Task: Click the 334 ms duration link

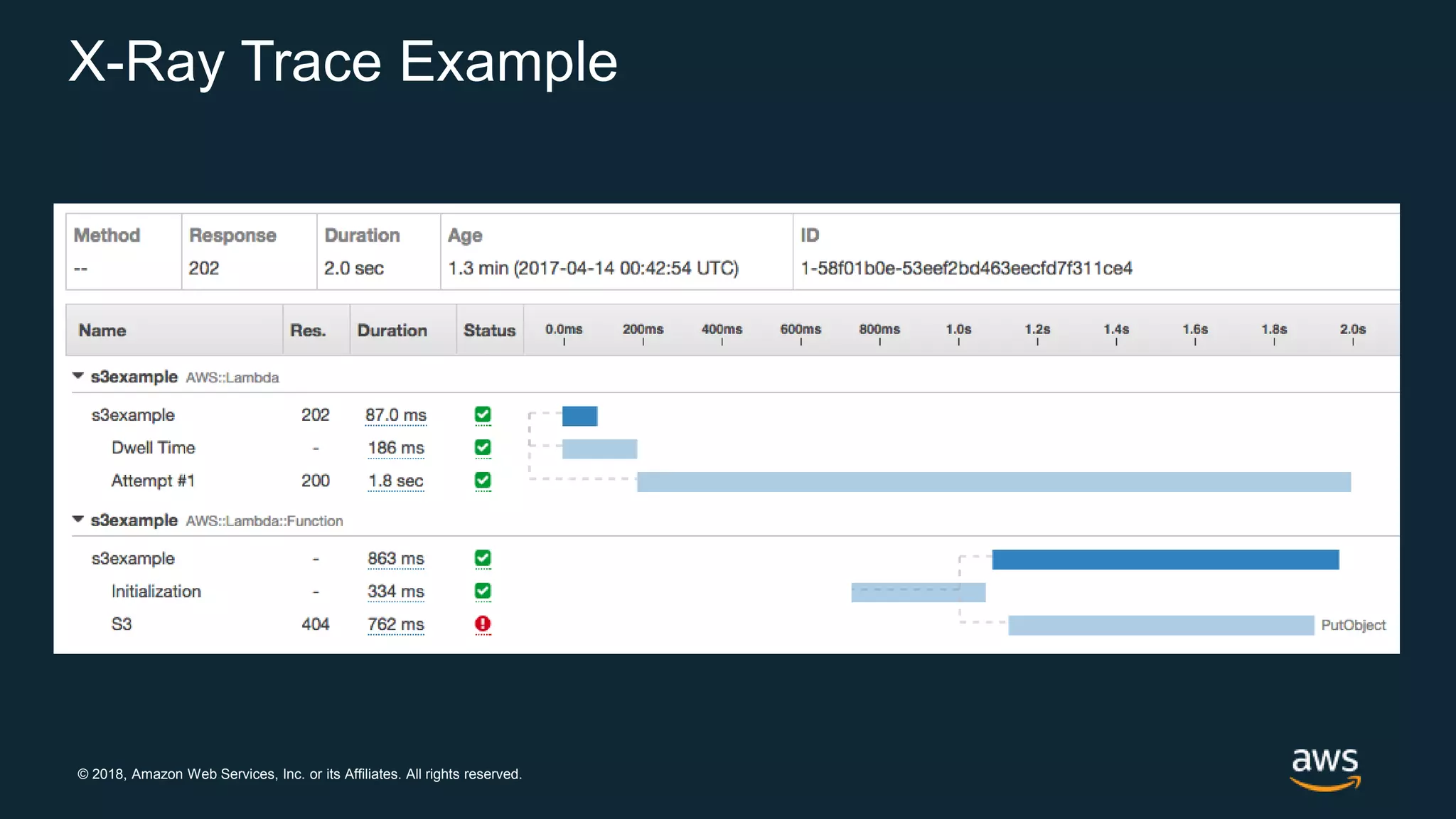Action: [395, 591]
